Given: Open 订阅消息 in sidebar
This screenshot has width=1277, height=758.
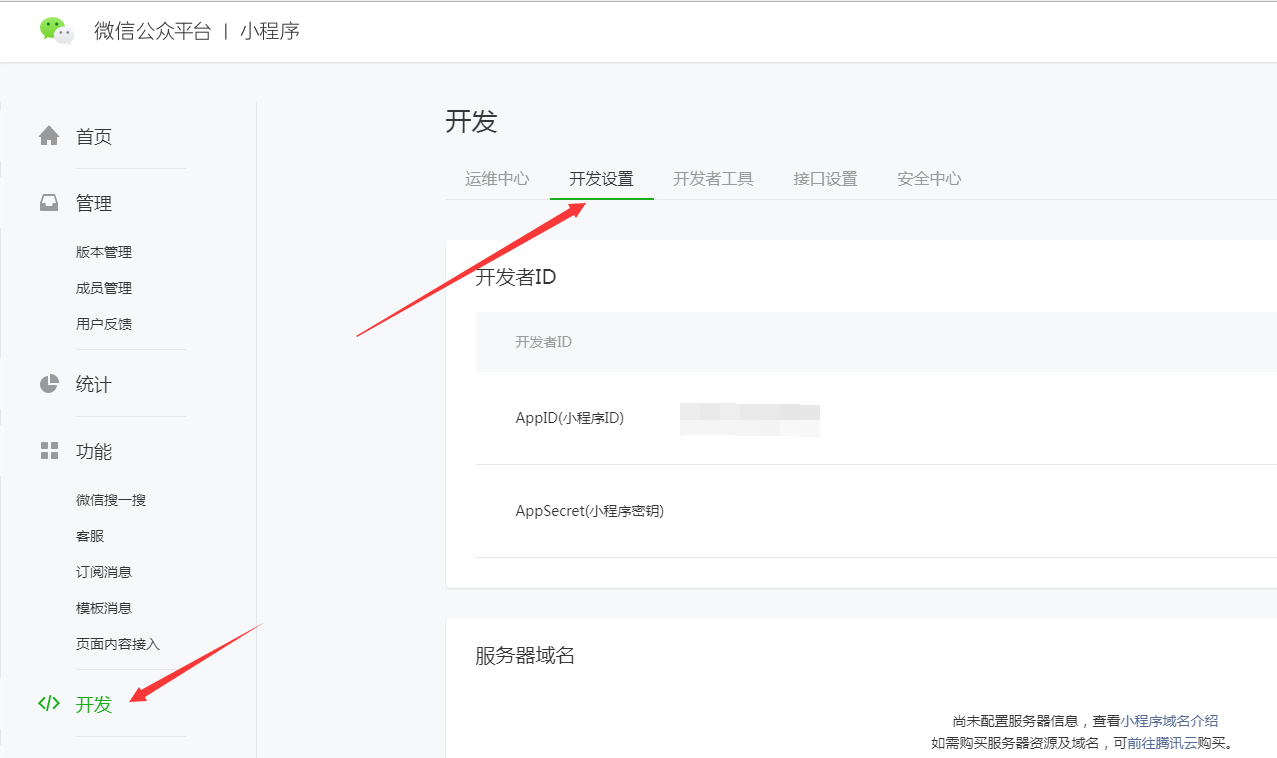Looking at the screenshot, I should pos(104,572).
